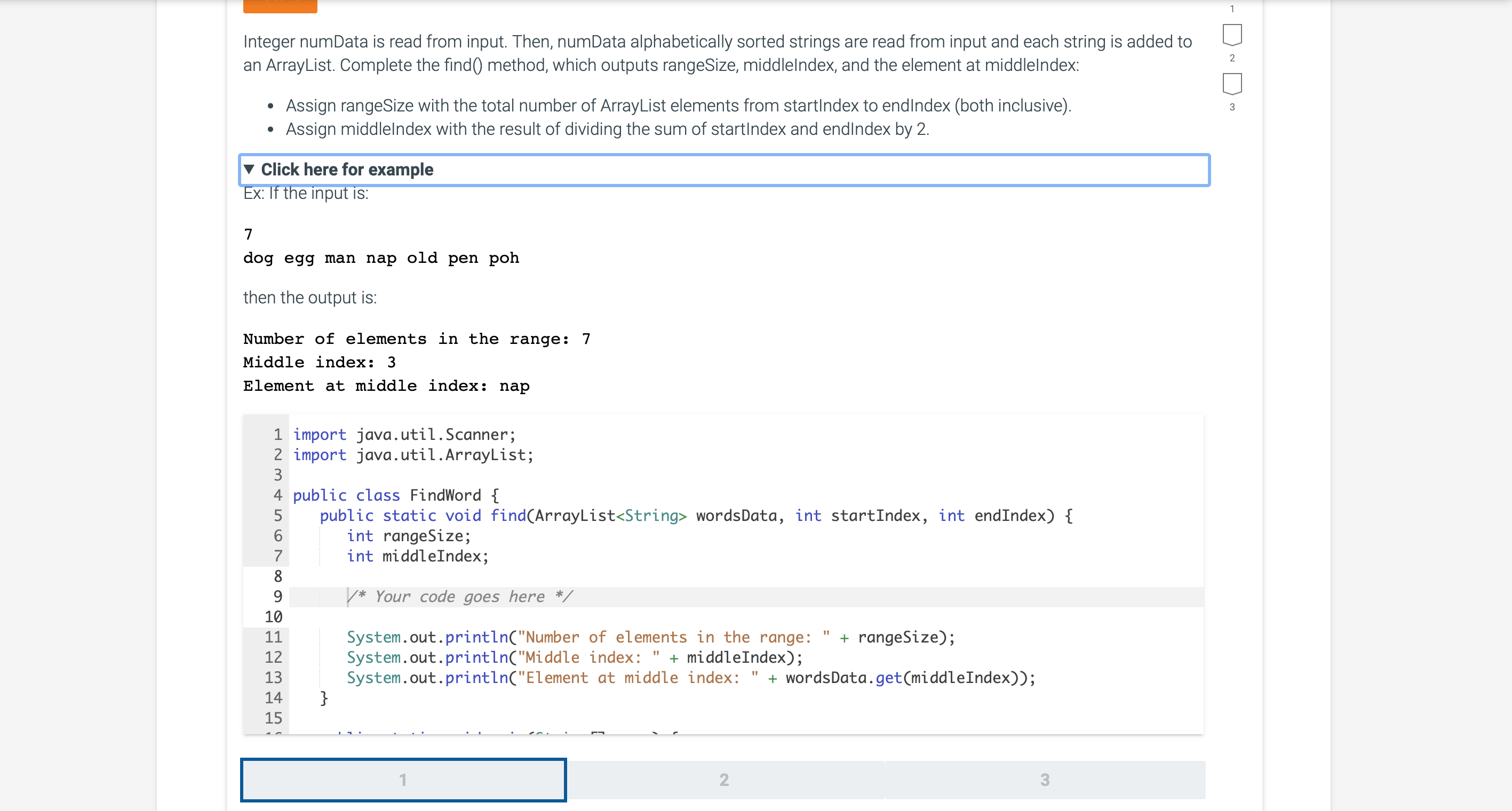The image size is (1512, 811).
Task: Click the completion flag icon beside number 2
Action: [1232, 36]
